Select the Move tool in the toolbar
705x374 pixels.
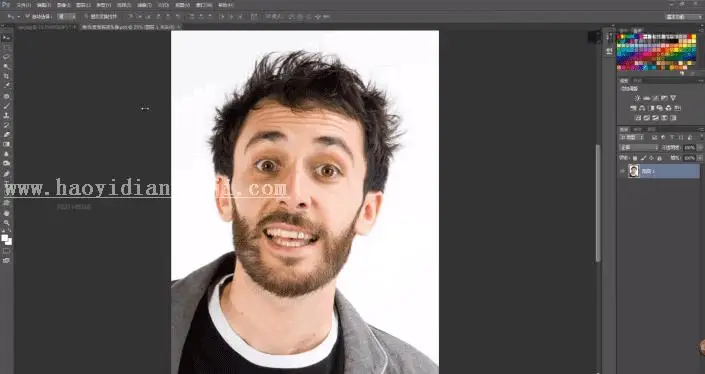[6, 38]
